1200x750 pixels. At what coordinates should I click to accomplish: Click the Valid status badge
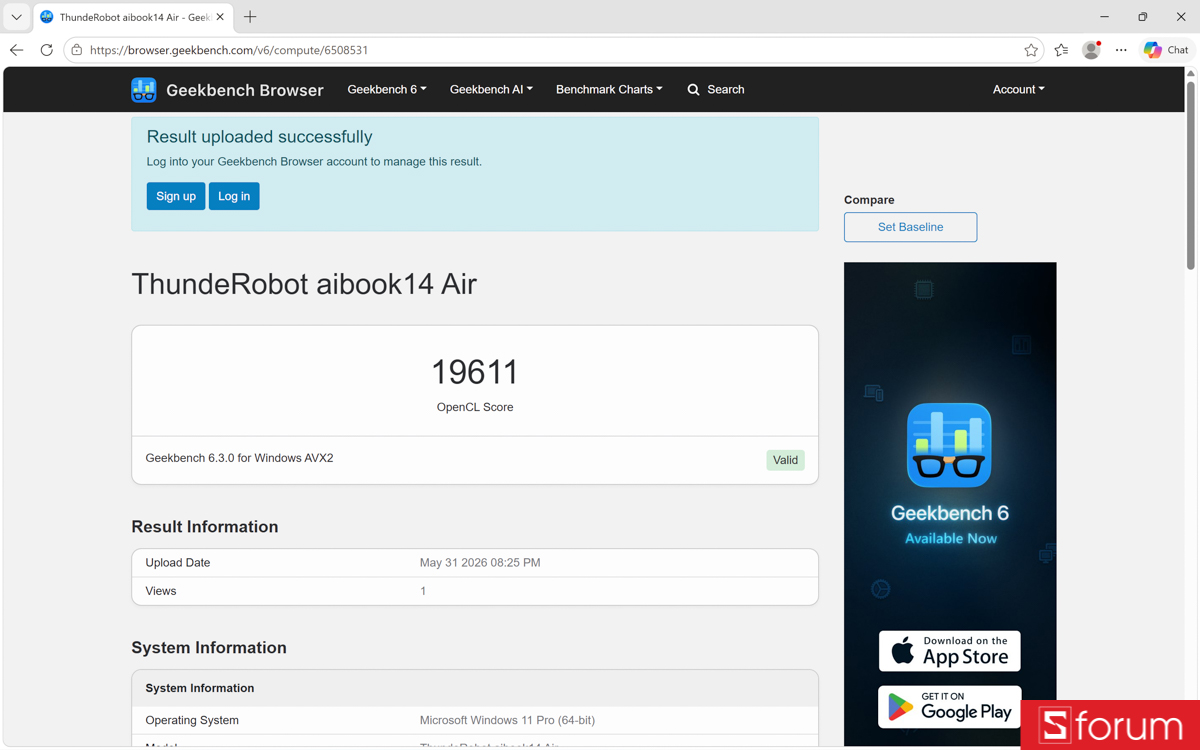785,460
